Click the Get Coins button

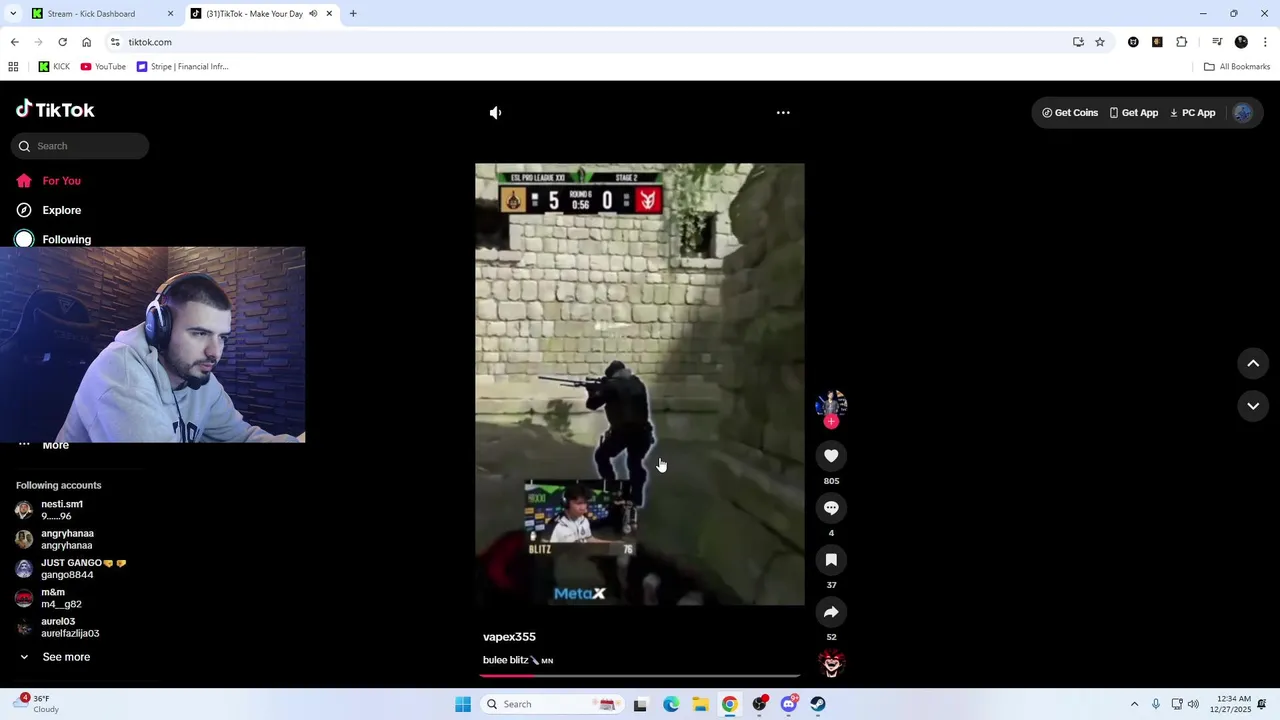coord(1070,113)
